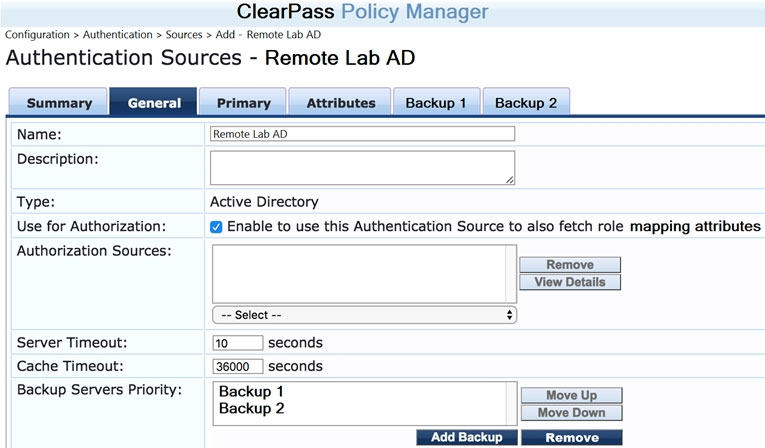Click the Description text area
765x448 pixels.
pos(363,167)
